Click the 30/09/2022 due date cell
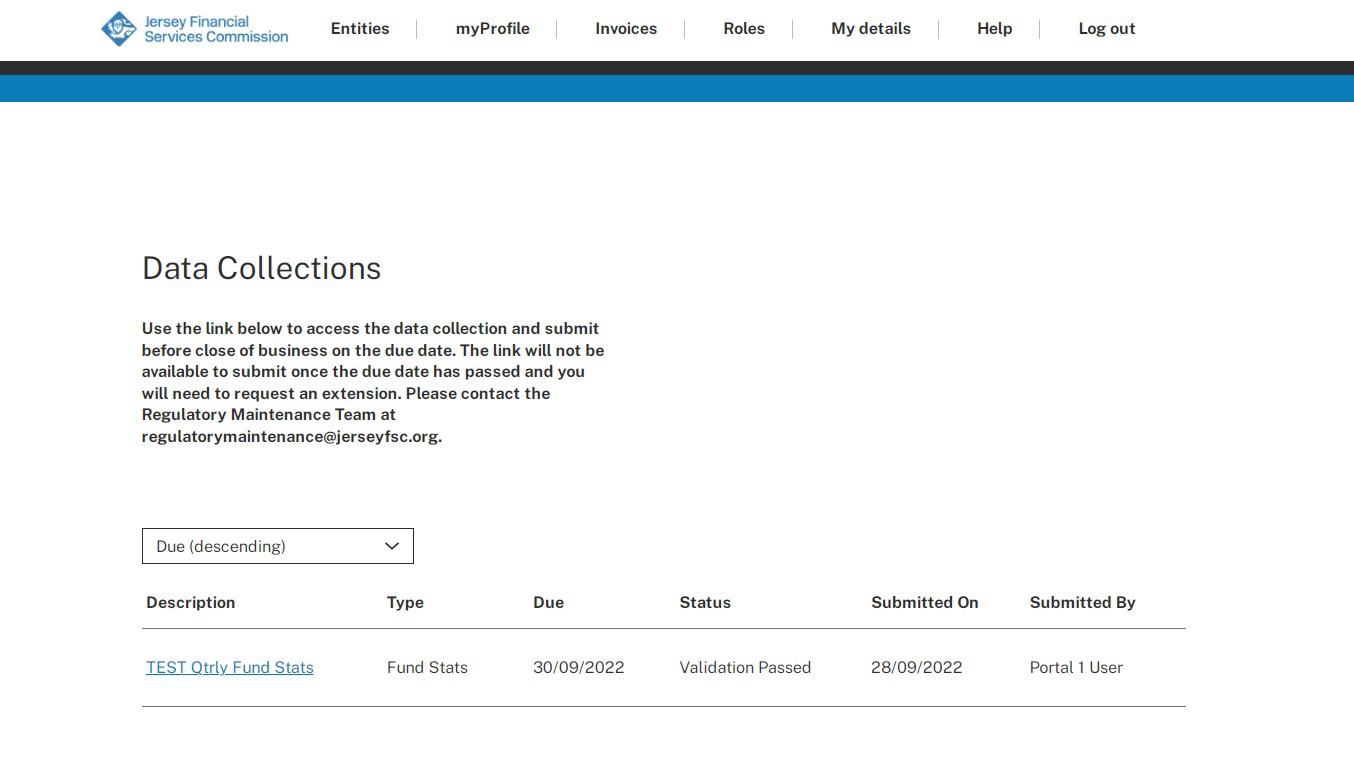This screenshot has height=779, width=1354. (578, 668)
